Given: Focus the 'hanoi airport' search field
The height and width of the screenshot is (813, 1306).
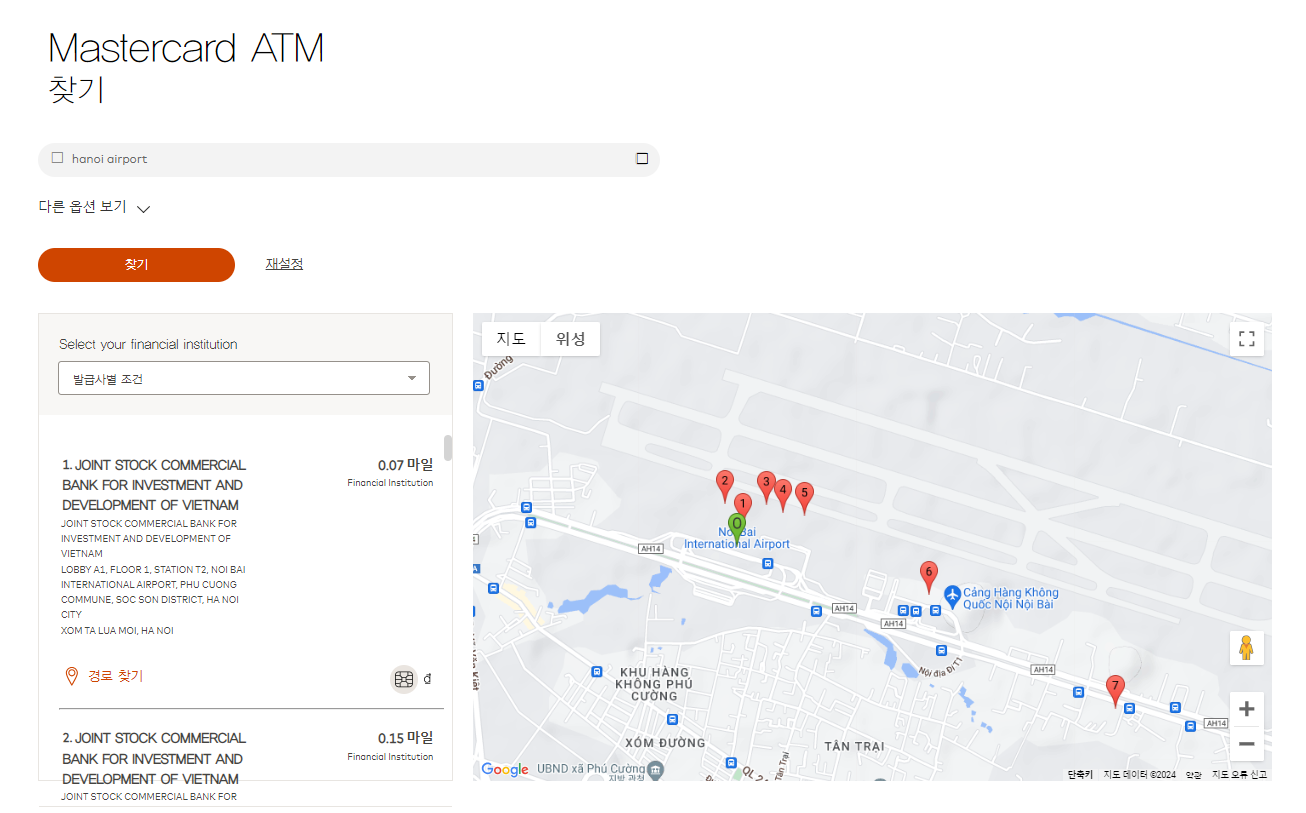Looking at the screenshot, I should click(349, 159).
